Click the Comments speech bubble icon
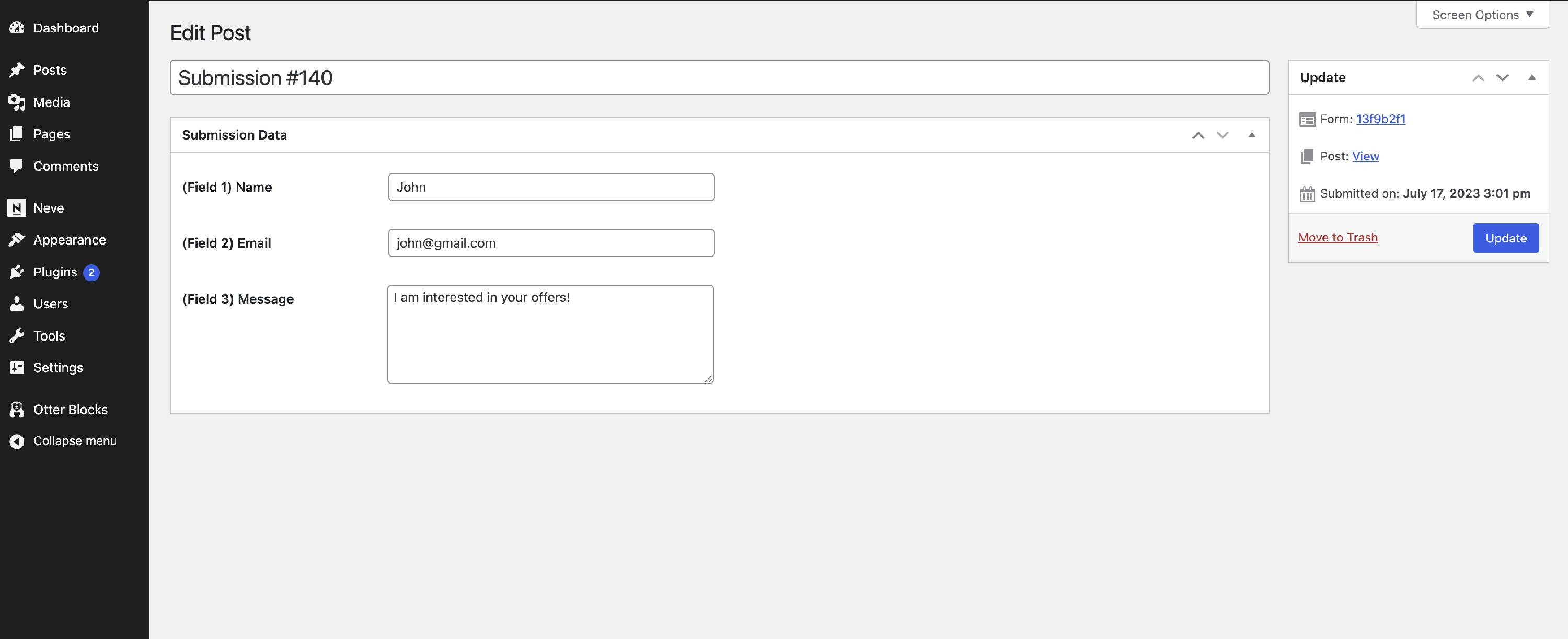Image resolution: width=1568 pixels, height=639 pixels. [x=17, y=166]
